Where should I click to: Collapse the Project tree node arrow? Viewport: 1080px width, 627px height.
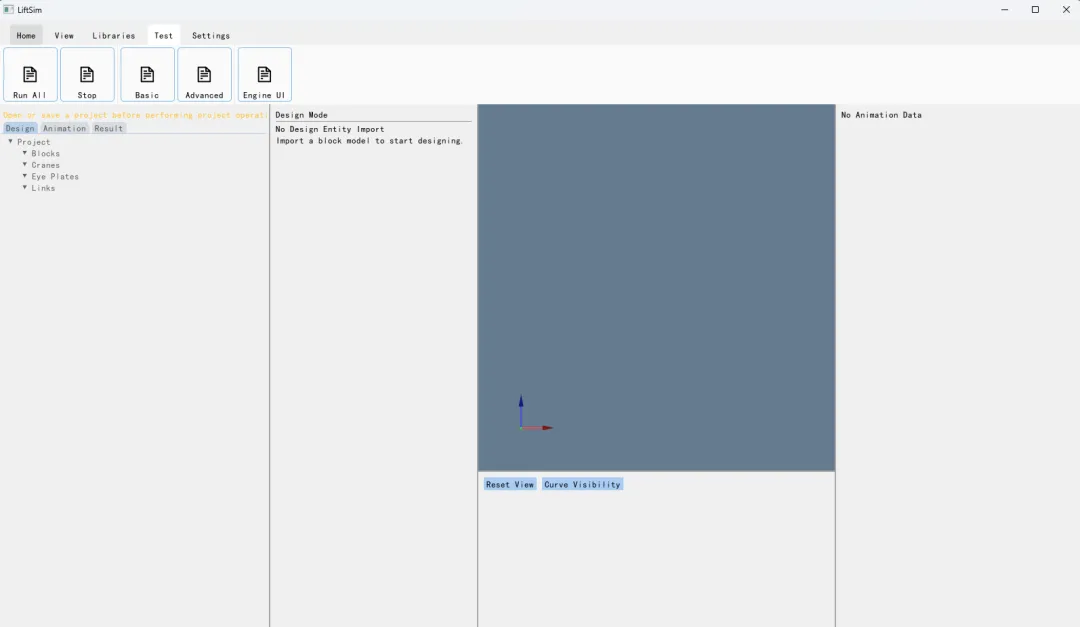click(x=10, y=141)
